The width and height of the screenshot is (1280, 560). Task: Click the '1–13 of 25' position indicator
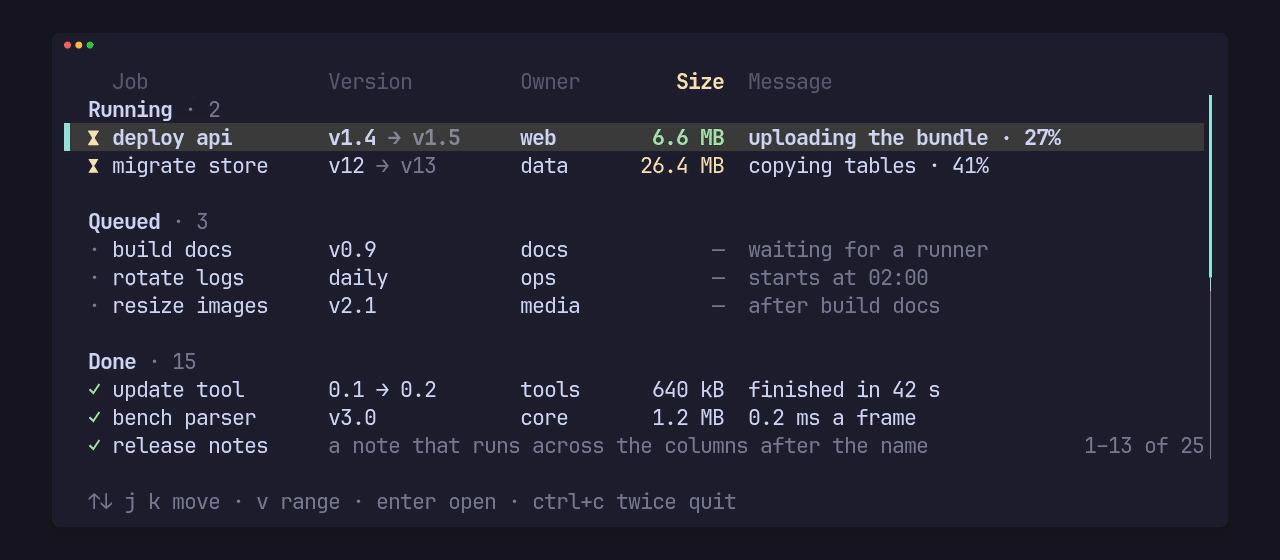(1144, 446)
